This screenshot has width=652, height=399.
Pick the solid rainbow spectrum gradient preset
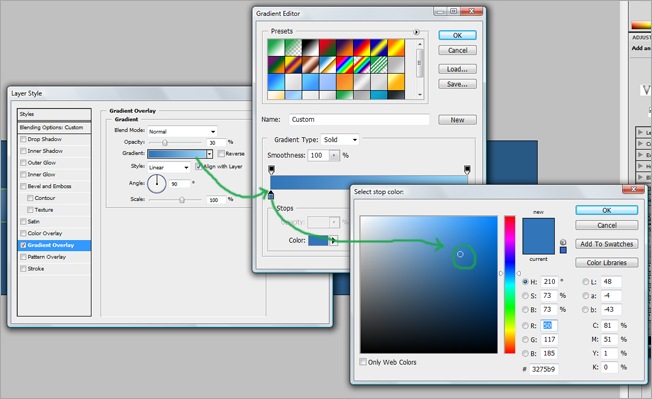tap(345, 65)
